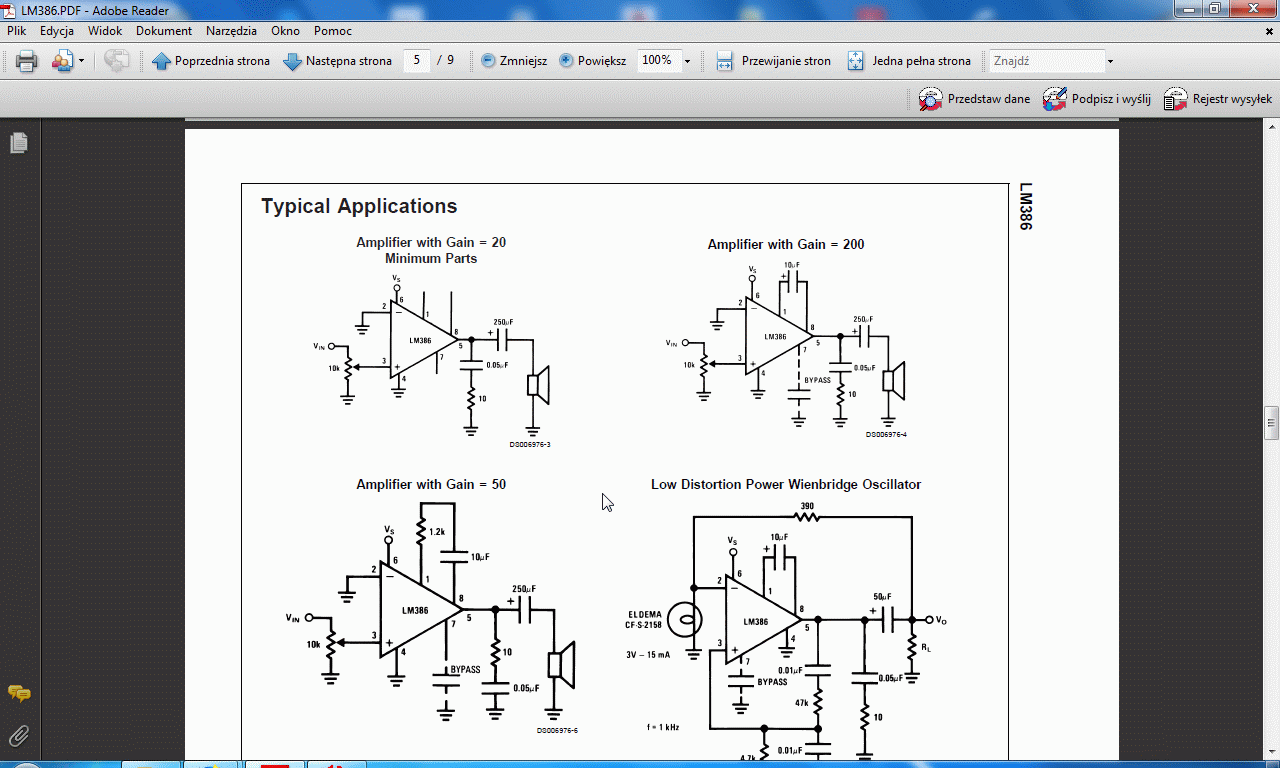Open the Narzędzia menu
This screenshot has width=1280, height=768.
tap(231, 31)
